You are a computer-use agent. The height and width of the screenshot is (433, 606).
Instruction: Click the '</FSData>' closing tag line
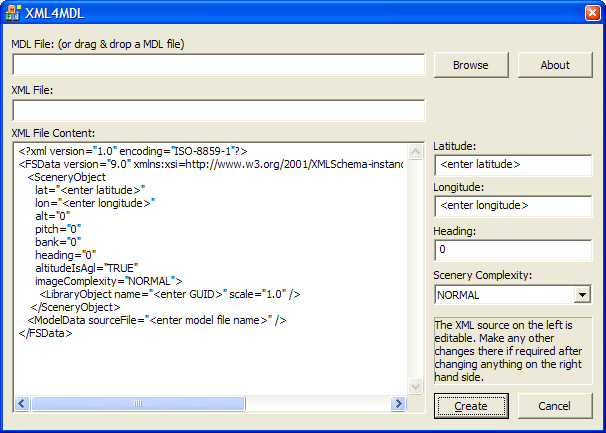(45, 333)
